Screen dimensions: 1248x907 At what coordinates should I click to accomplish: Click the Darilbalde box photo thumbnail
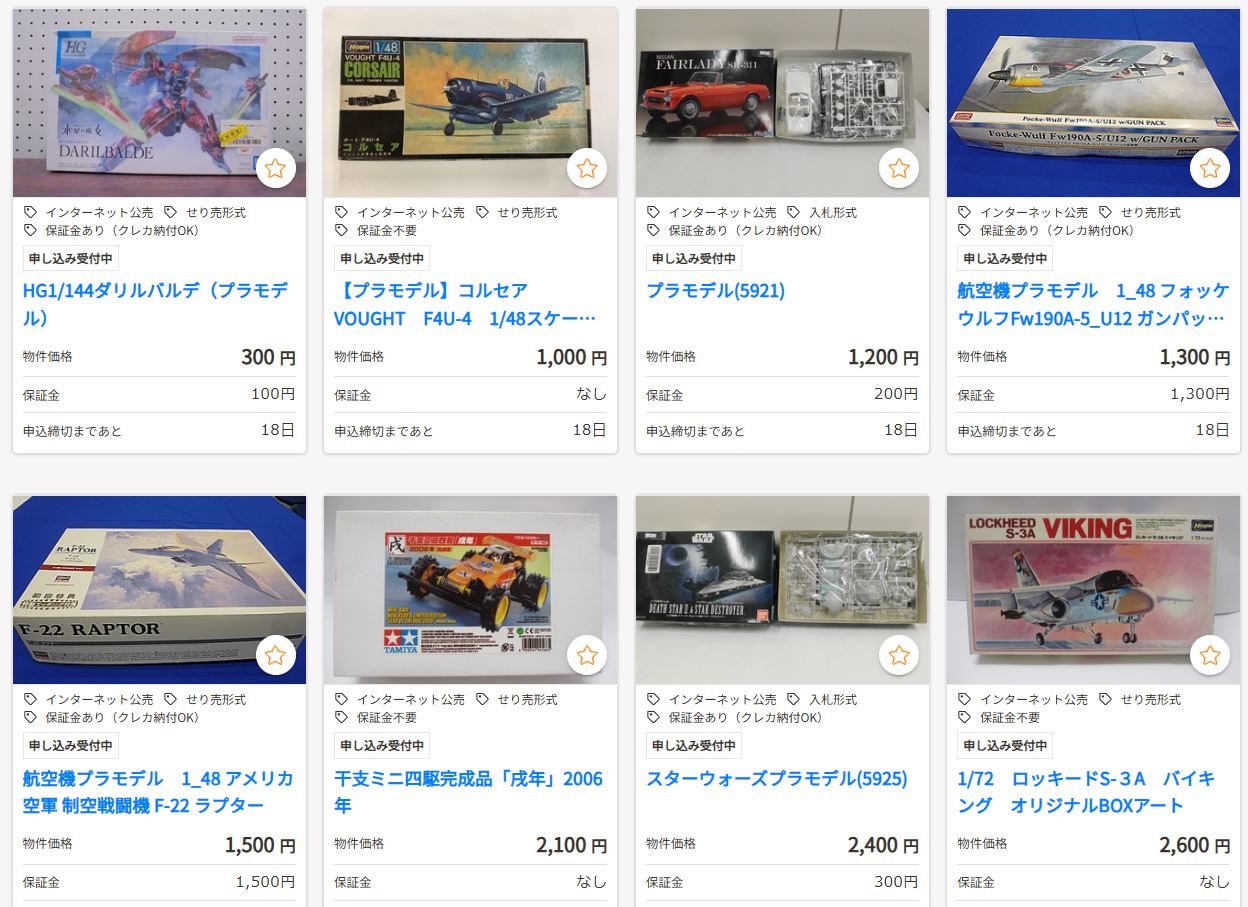pyautogui.click(x=159, y=103)
